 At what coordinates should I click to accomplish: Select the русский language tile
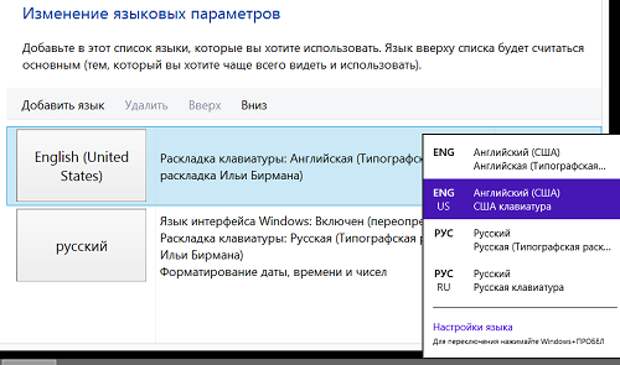pos(81,246)
